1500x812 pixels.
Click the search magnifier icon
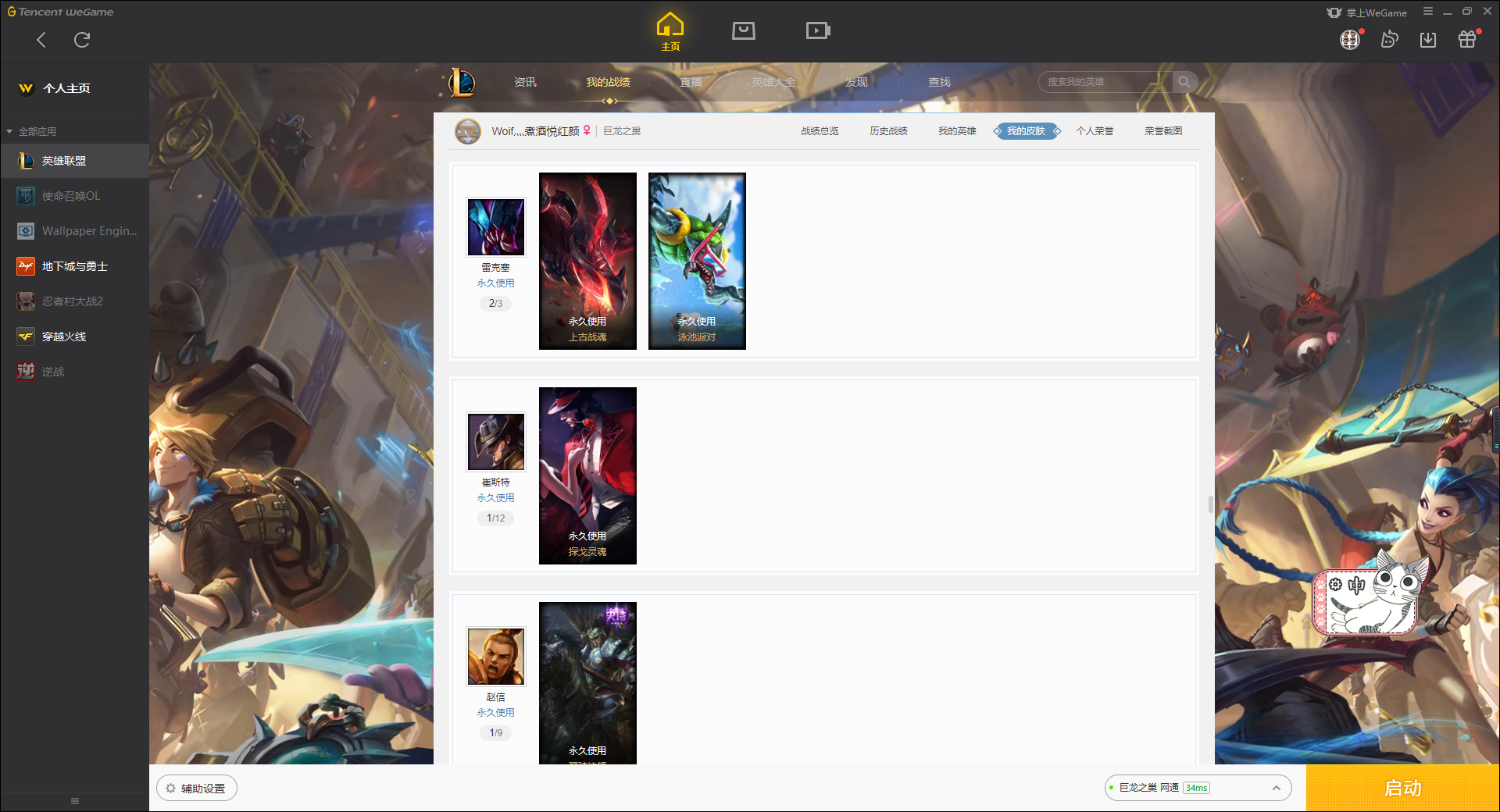[1184, 82]
